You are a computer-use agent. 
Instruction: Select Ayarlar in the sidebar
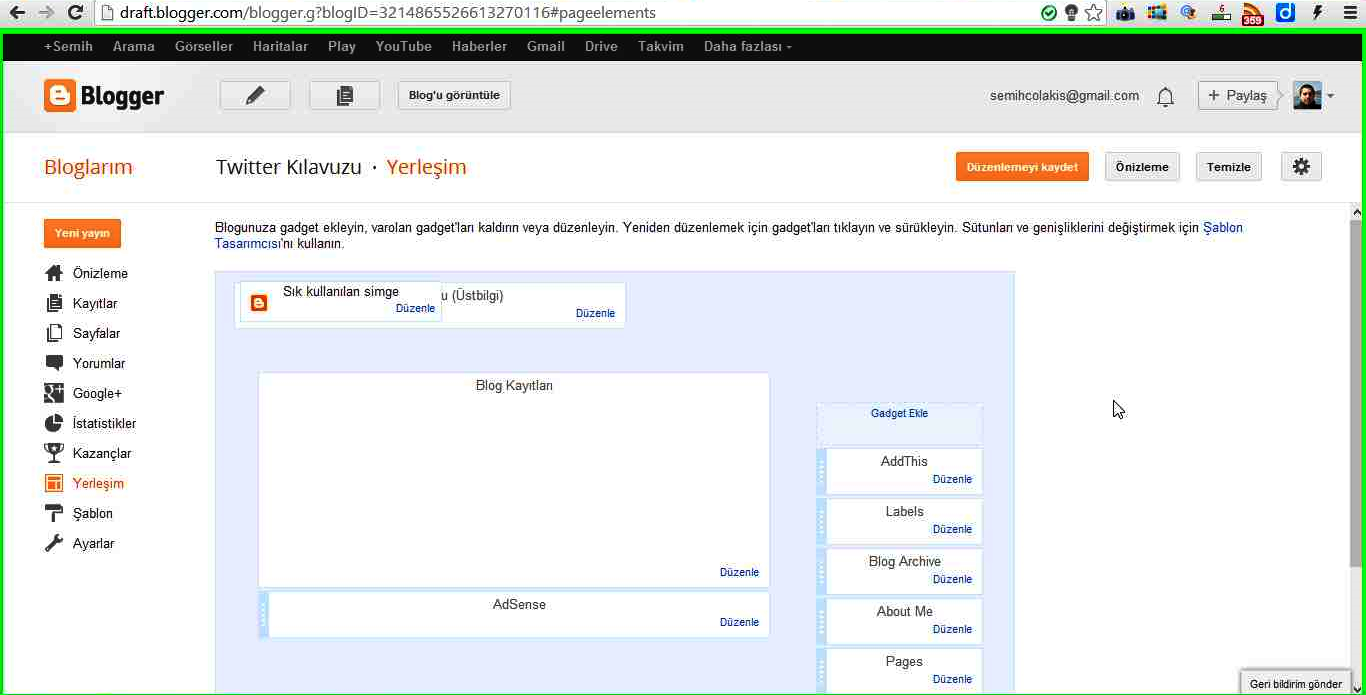tap(80, 543)
